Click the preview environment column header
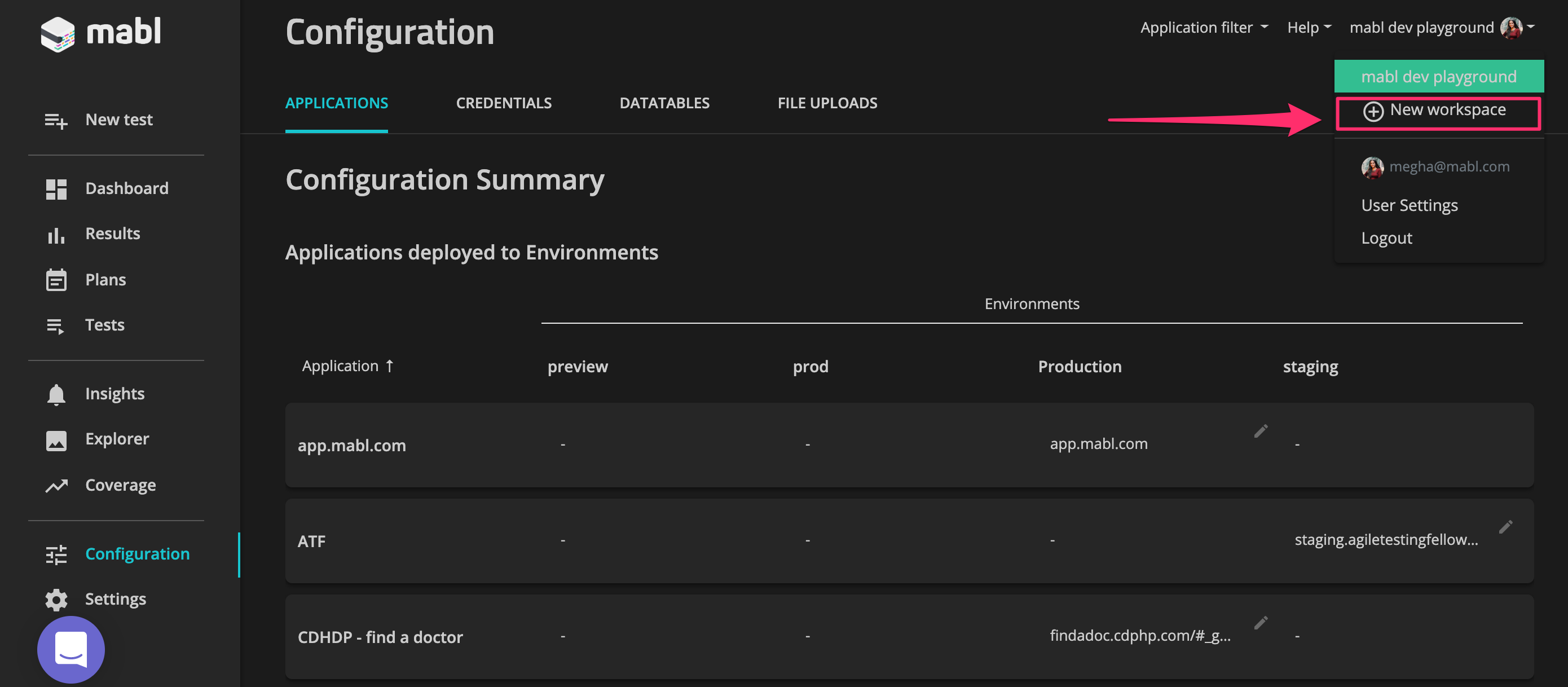This screenshot has height=687, width=1568. (x=577, y=366)
